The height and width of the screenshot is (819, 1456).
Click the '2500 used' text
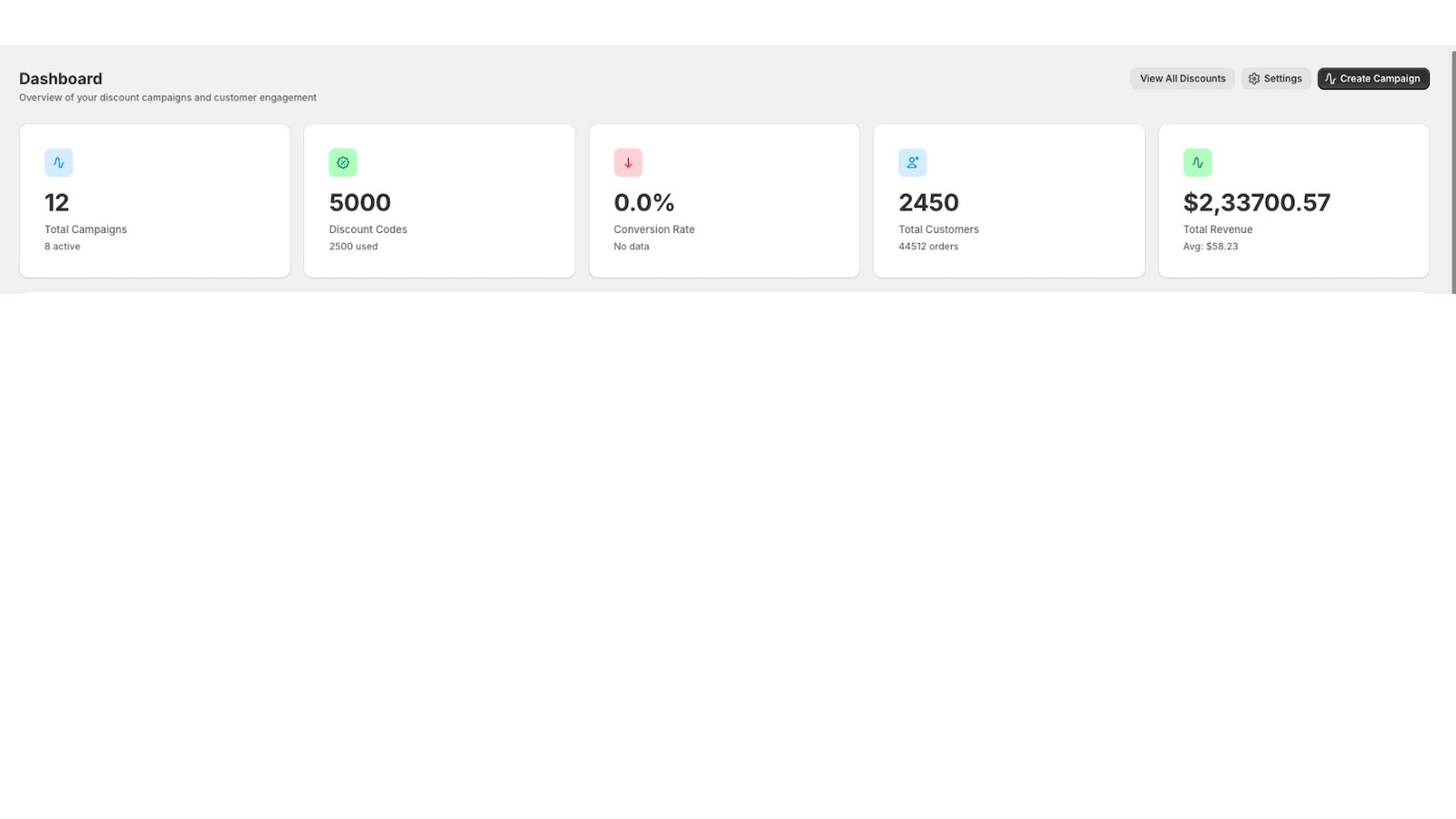coord(353,247)
